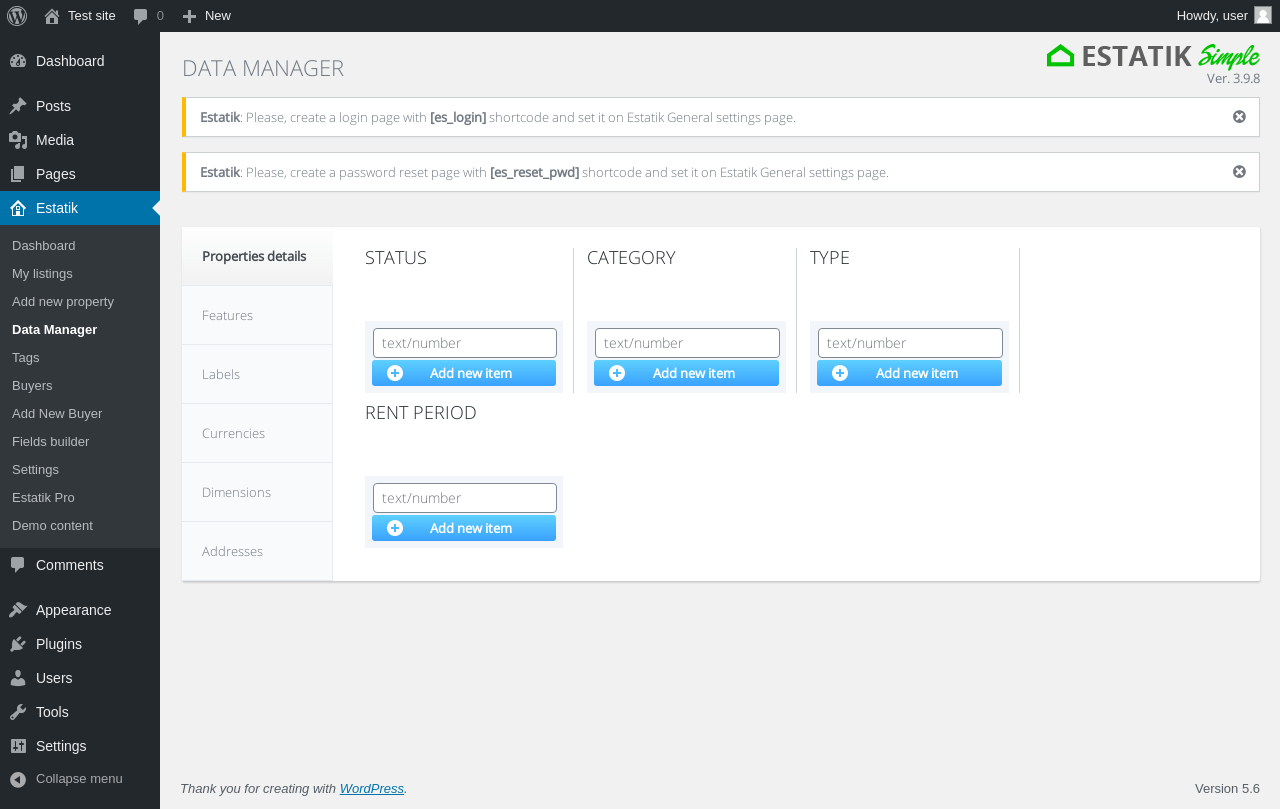Viewport: 1280px width, 809px height.
Task: Click the Version 5.6 footer text
Action: pos(1227,788)
